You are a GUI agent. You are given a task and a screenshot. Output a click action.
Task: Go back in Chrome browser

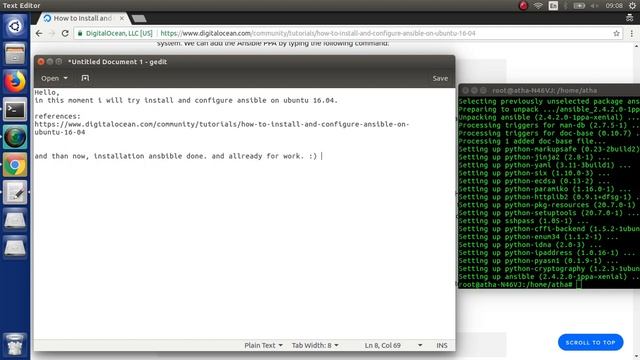tap(39, 33)
